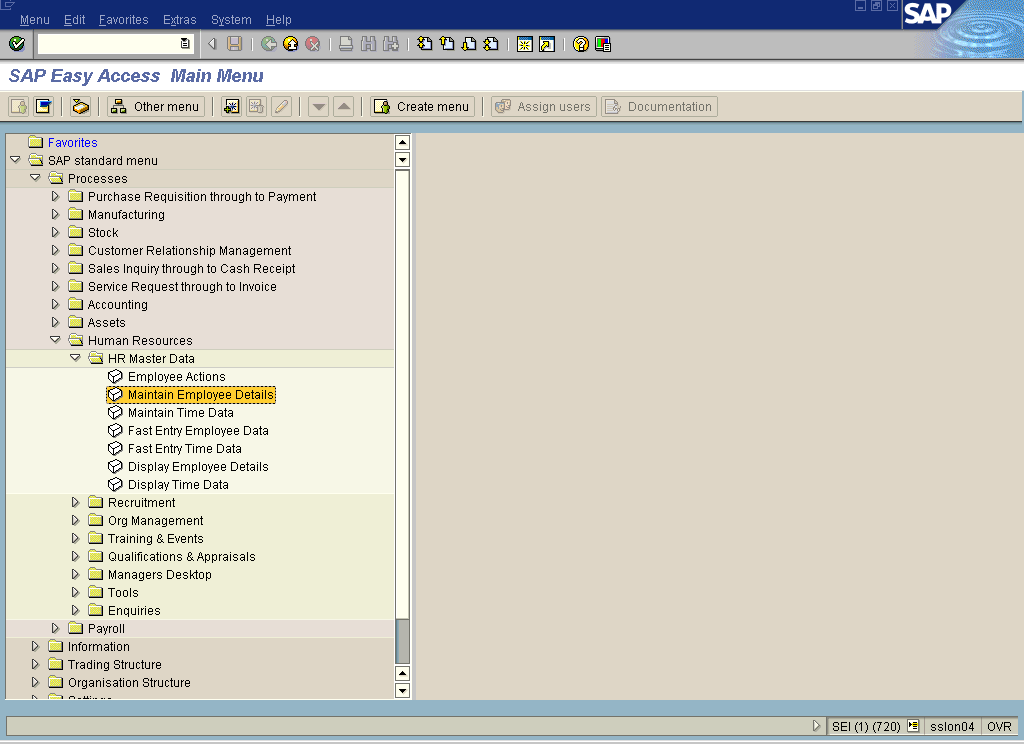This screenshot has width=1024, height=744.
Task: Click the status bar system info icon
Action: tap(913, 726)
